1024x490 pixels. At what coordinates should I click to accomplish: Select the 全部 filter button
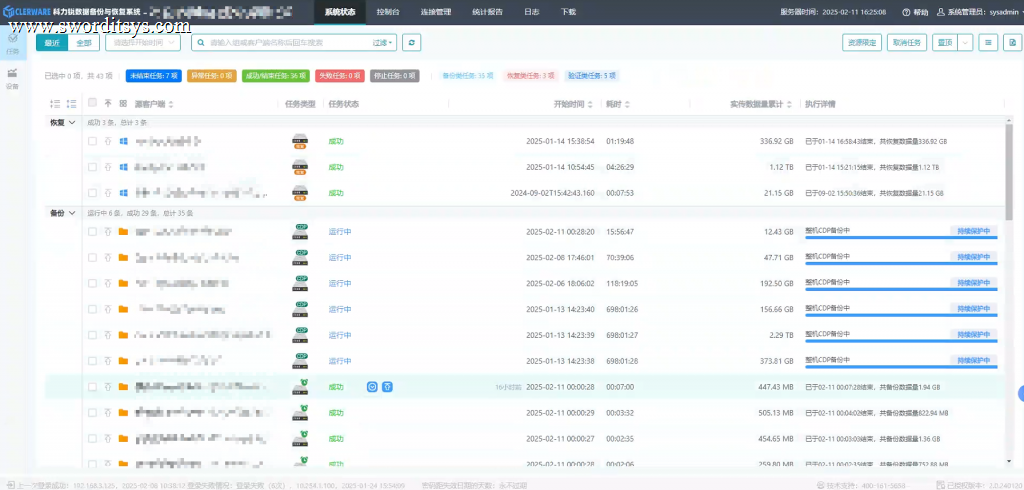pos(84,42)
